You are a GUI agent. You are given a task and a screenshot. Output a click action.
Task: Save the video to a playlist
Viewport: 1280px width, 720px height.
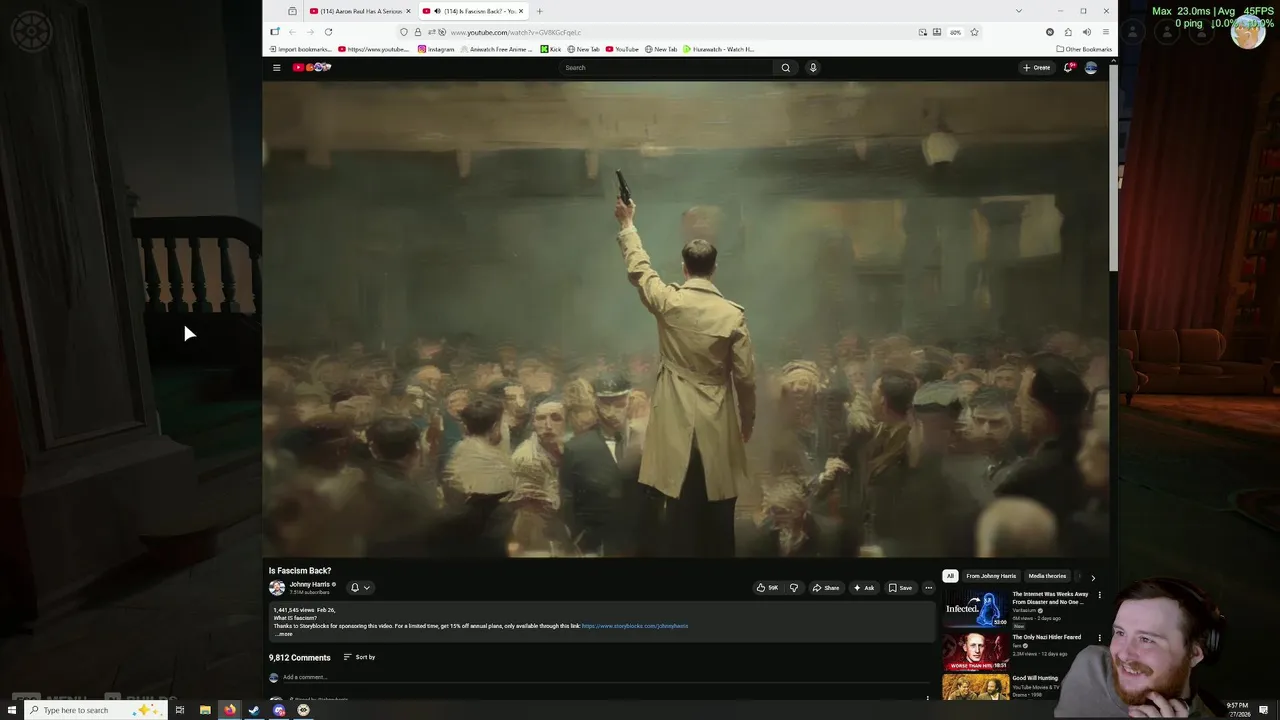coord(901,588)
